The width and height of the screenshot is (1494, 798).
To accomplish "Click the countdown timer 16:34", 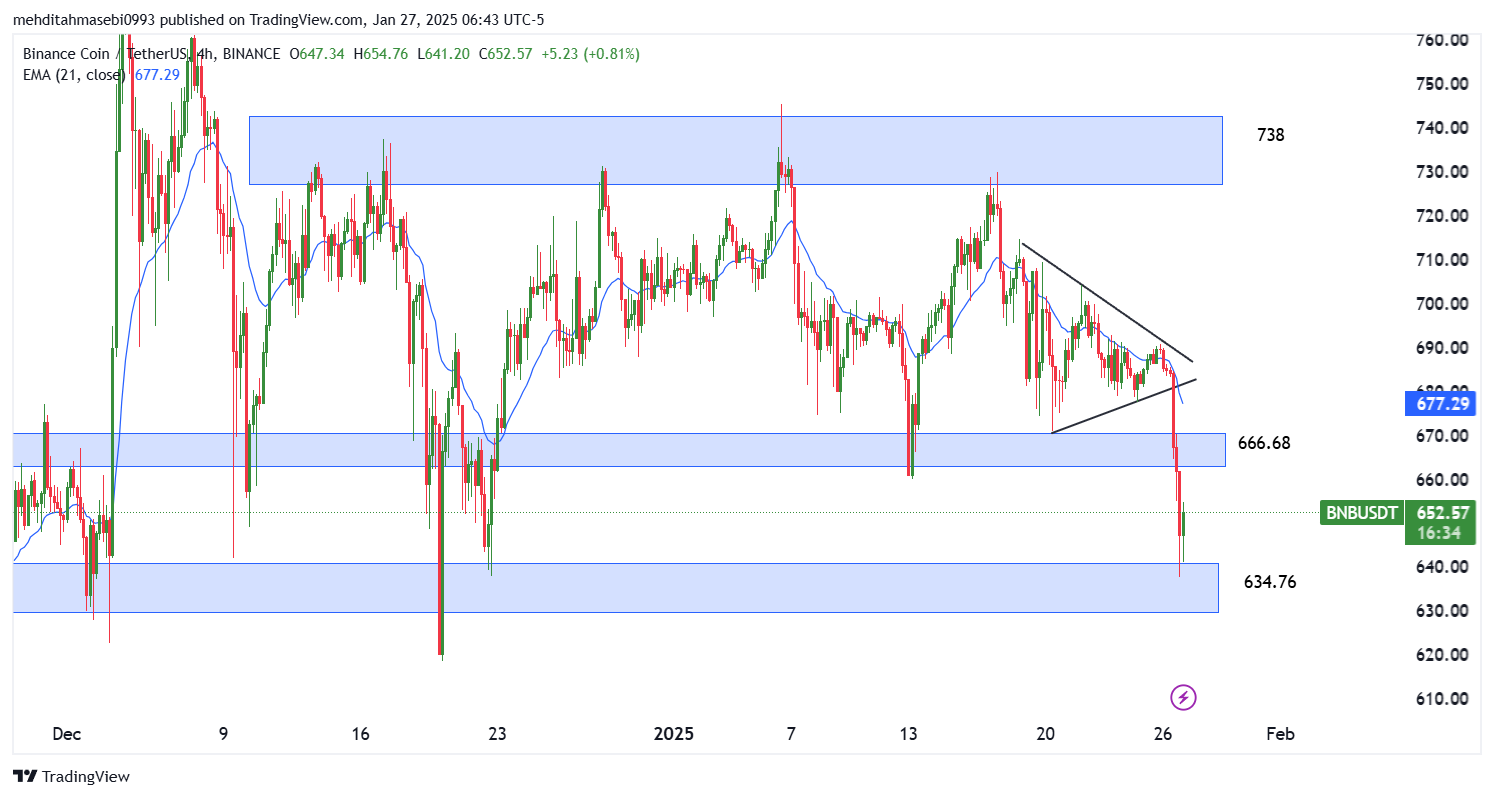I will 1441,533.
